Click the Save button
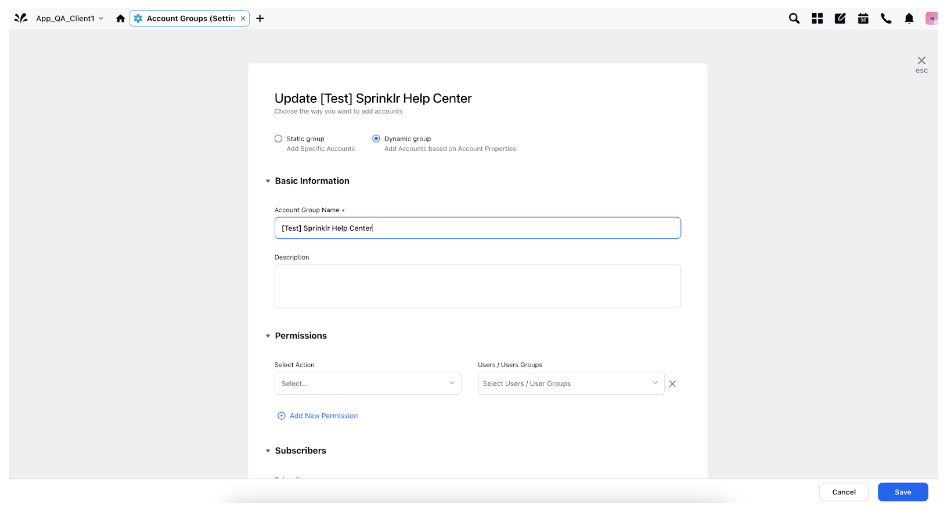The height and width of the screenshot is (520, 950). [x=903, y=492]
